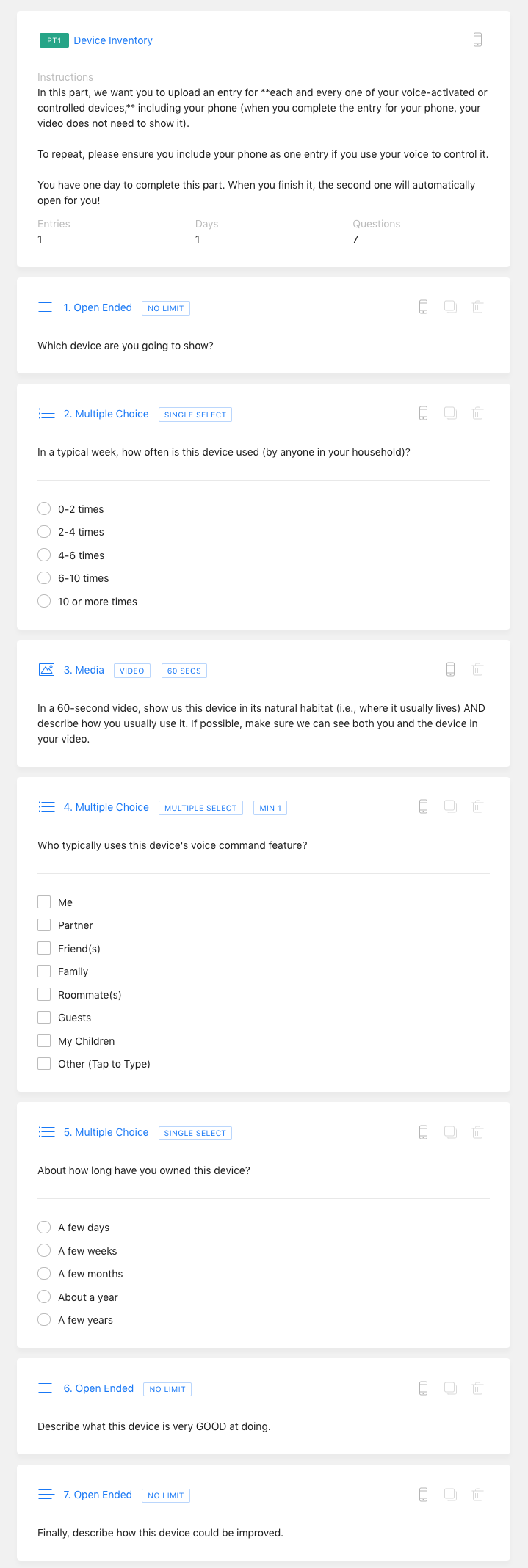Check the "Roommate(s)" checkbox
The width and height of the screenshot is (528, 1568).
click(x=44, y=994)
